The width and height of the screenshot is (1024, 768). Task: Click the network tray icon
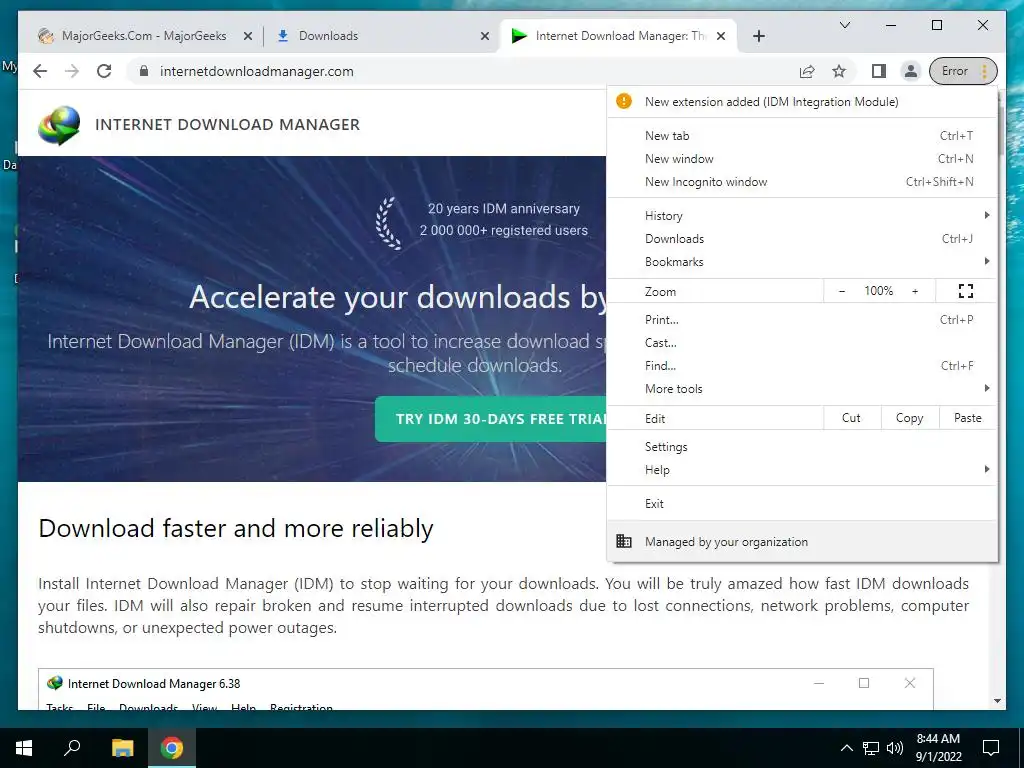(x=871, y=748)
